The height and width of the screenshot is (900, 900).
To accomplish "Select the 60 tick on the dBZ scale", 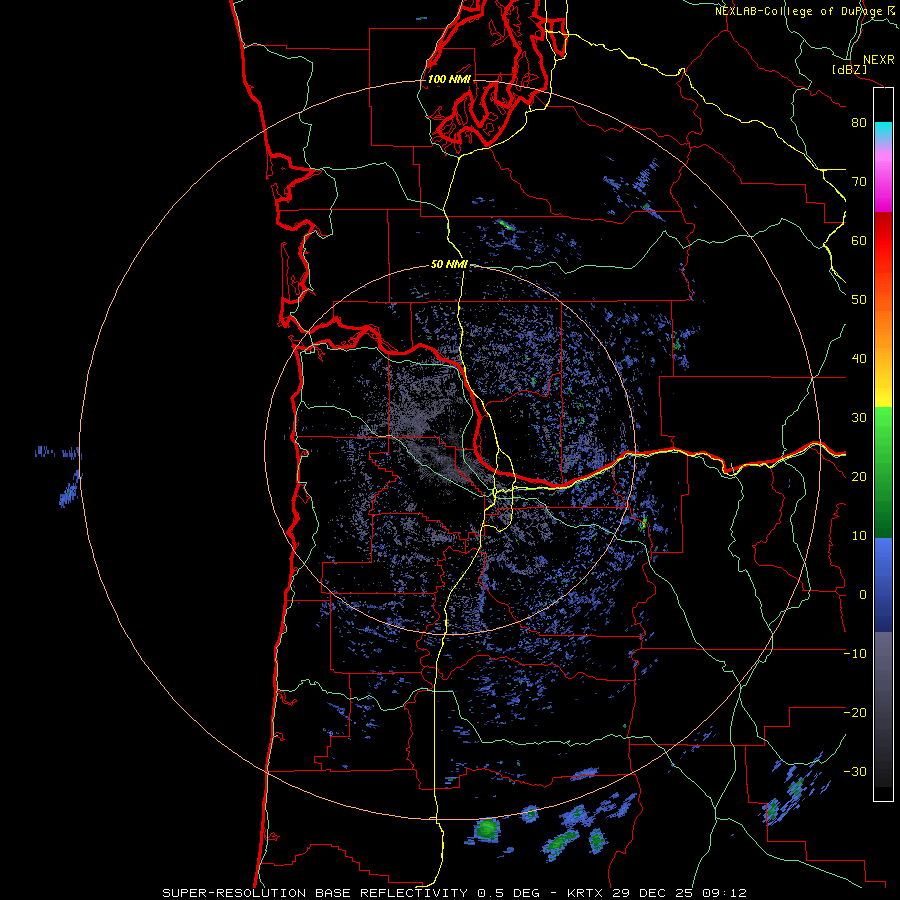I will [x=859, y=240].
